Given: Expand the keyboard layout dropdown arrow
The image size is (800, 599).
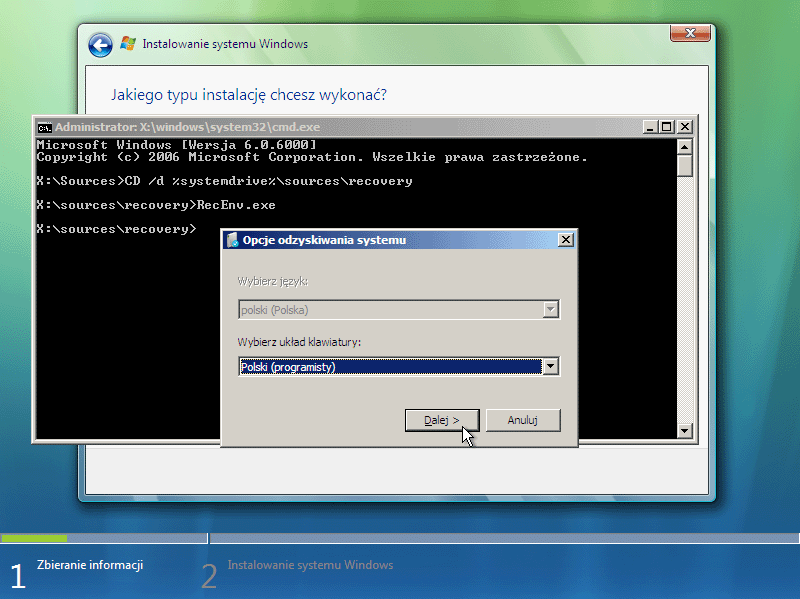Looking at the screenshot, I should [x=551, y=367].
